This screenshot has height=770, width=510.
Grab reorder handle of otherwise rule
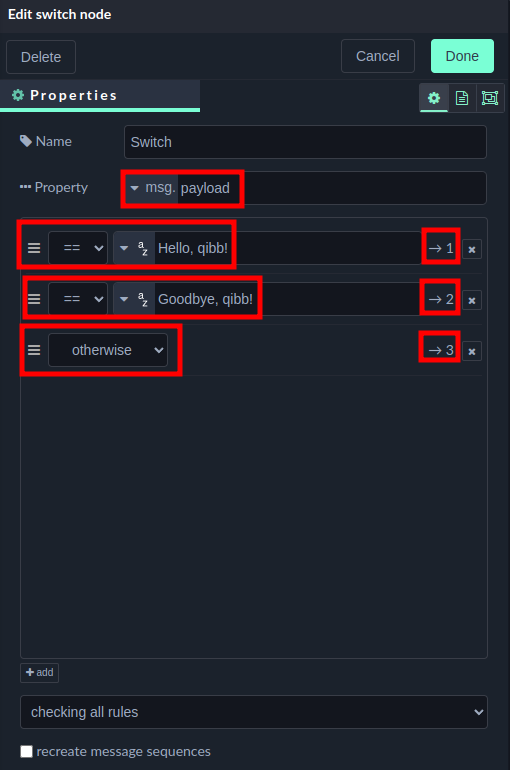pyautogui.click(x=34, y=350)
